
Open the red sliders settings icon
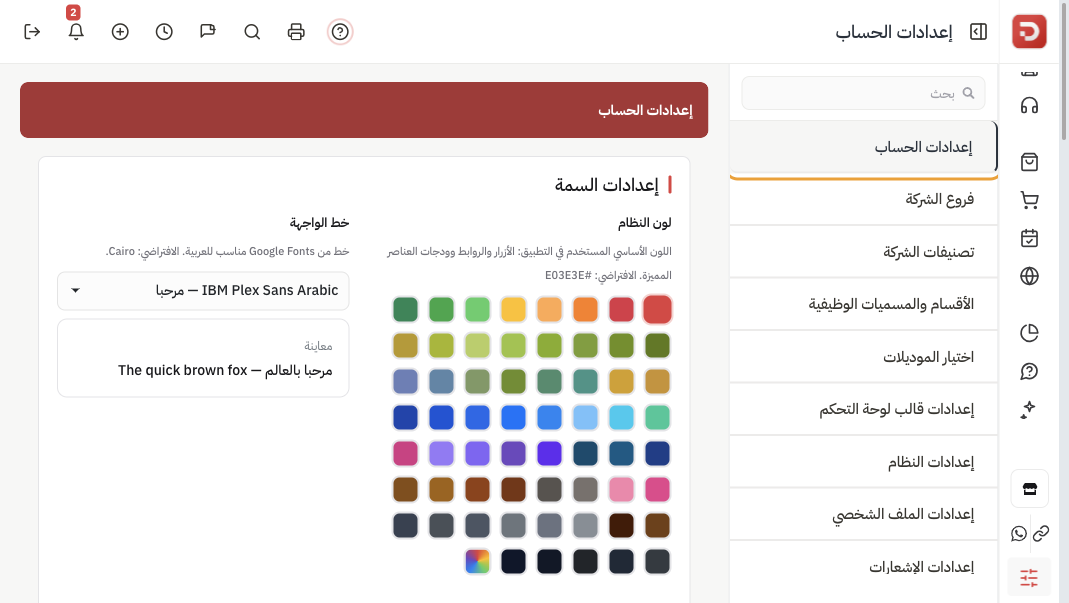[1029, 578]
